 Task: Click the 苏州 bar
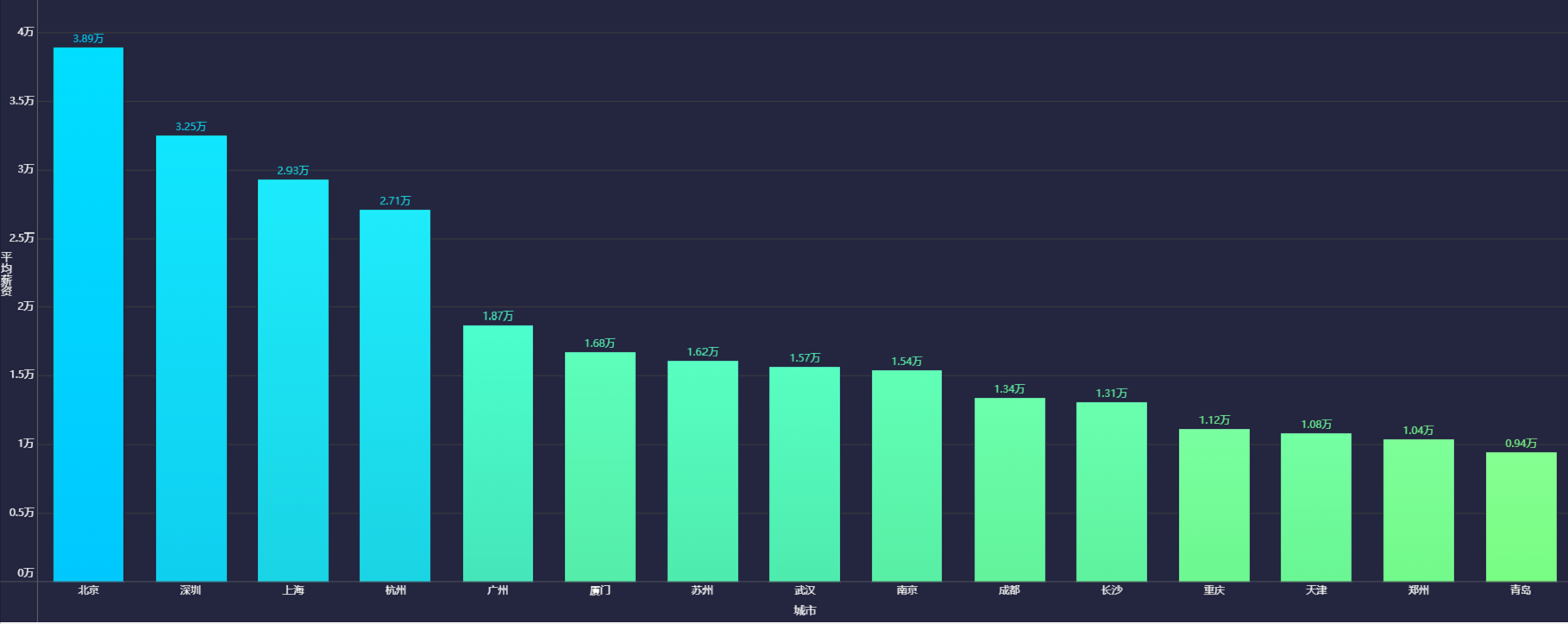click(x=703, y=471)
